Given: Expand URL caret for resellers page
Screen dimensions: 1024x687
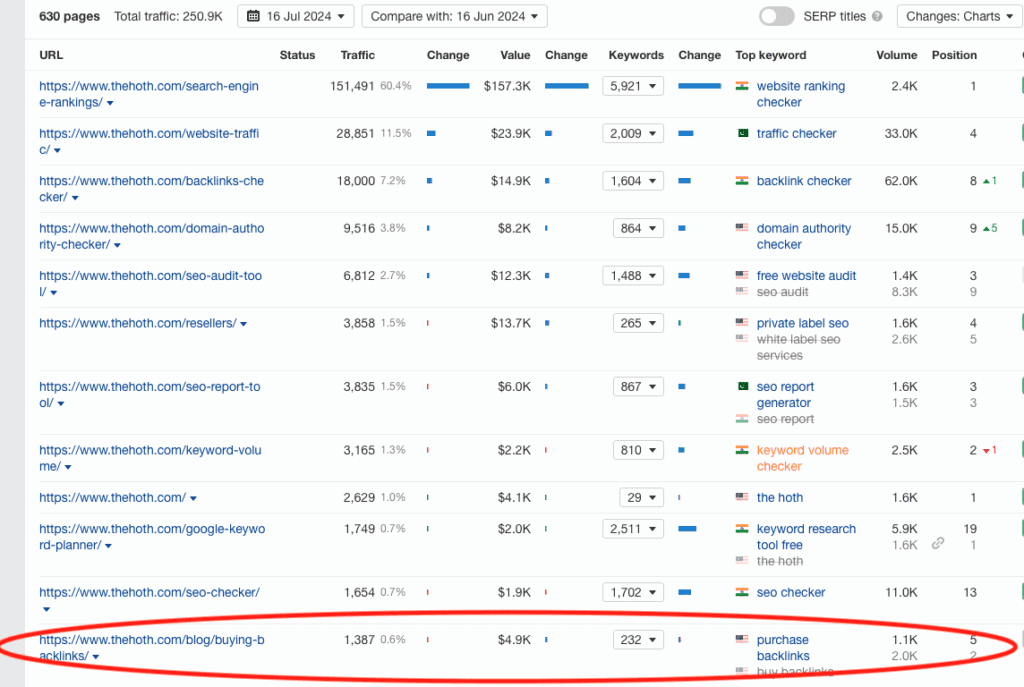Looking at the screenshot, I should (x=244, y=324).
